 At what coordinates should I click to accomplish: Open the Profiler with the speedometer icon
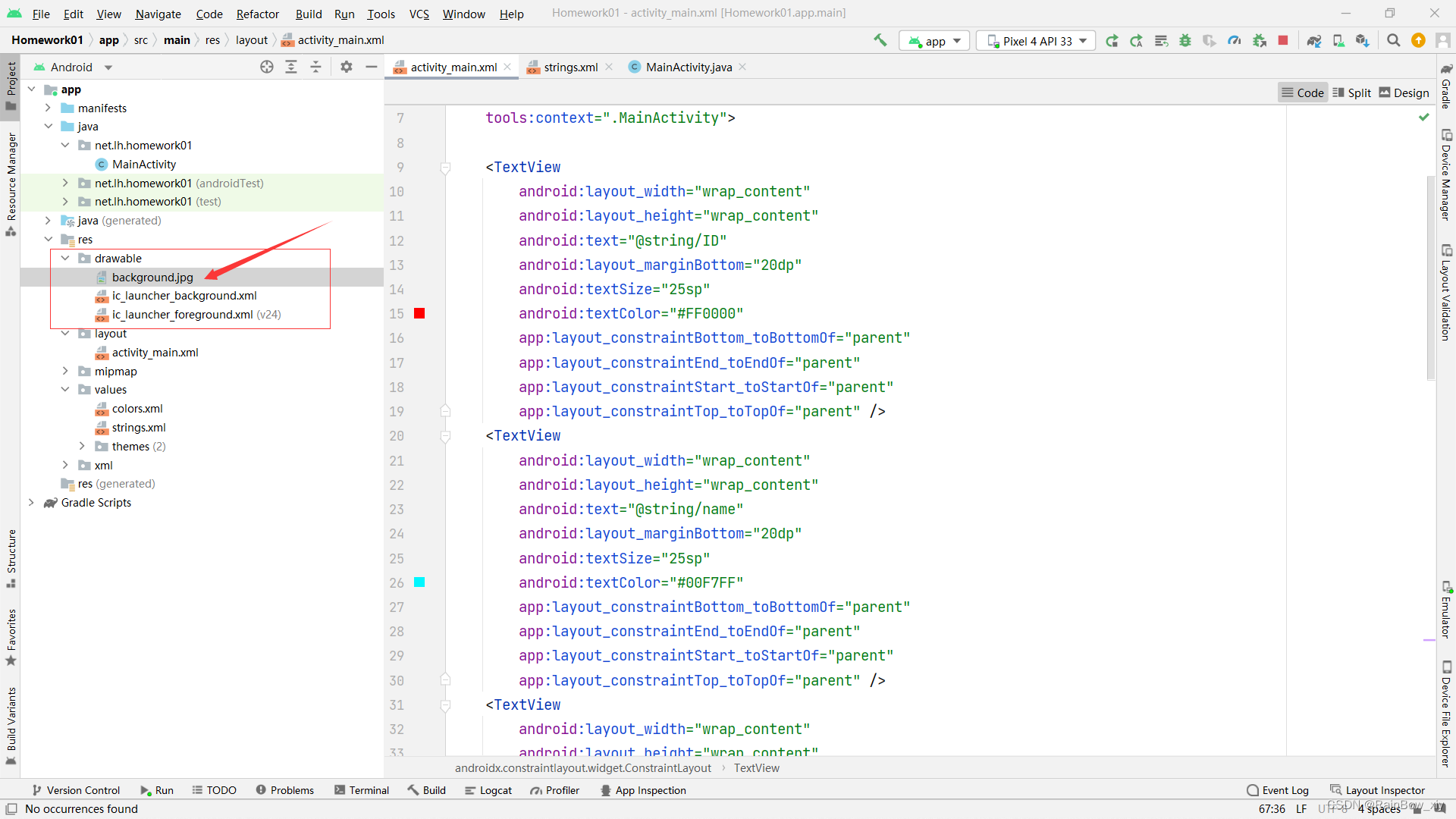(x=1234, y=41)
